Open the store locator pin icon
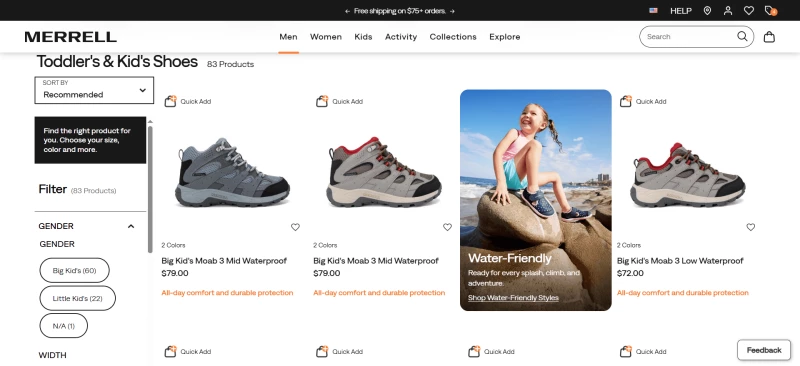 (x=707, y=10)
